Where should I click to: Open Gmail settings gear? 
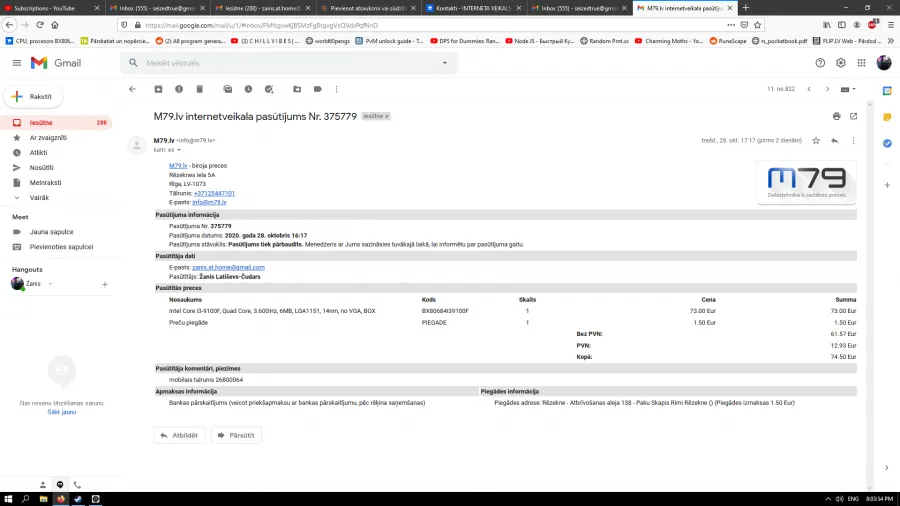[841, 63]
